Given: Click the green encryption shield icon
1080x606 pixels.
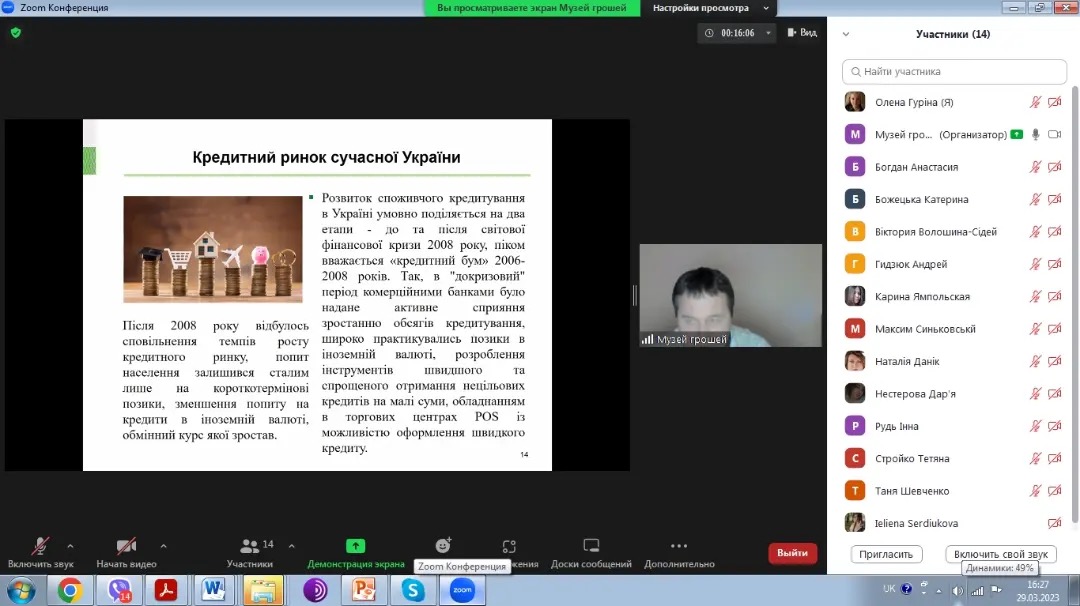Looking at the screenshot, I should [15, 32].
